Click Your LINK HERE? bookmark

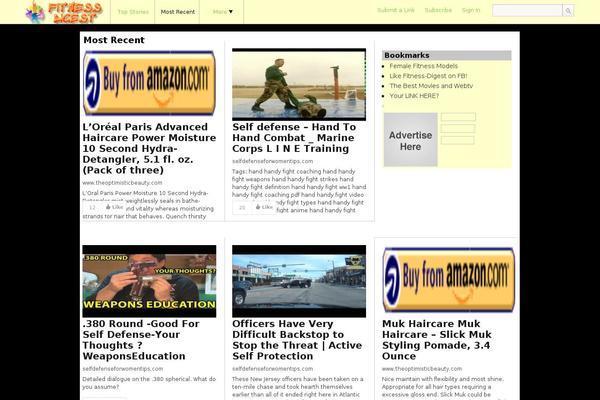(x=414, y=96)
